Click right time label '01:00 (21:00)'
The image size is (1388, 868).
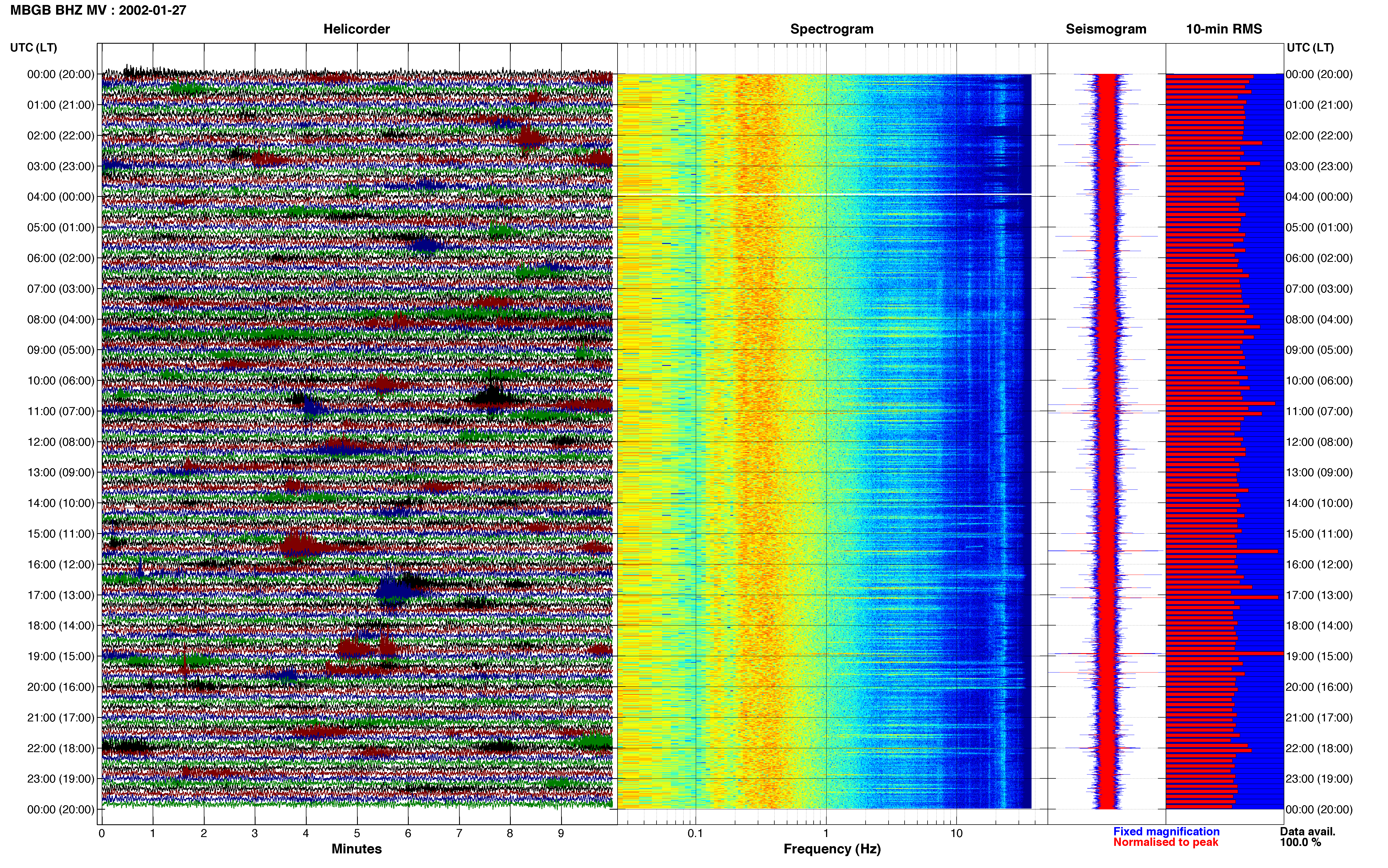(x=1319, y=105)
